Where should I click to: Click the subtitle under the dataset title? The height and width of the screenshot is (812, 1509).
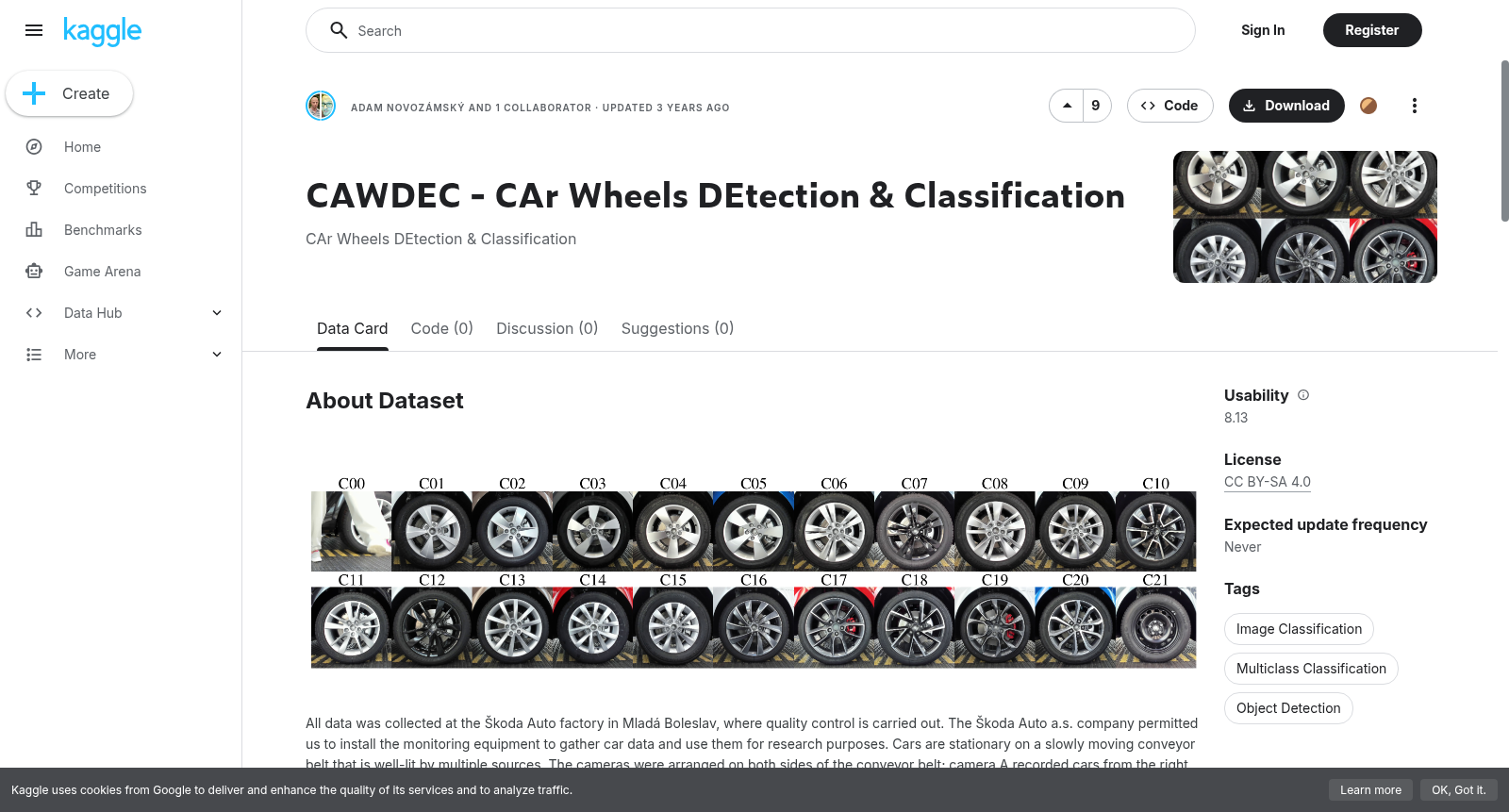pyautogui.click(x=440, y=240)
